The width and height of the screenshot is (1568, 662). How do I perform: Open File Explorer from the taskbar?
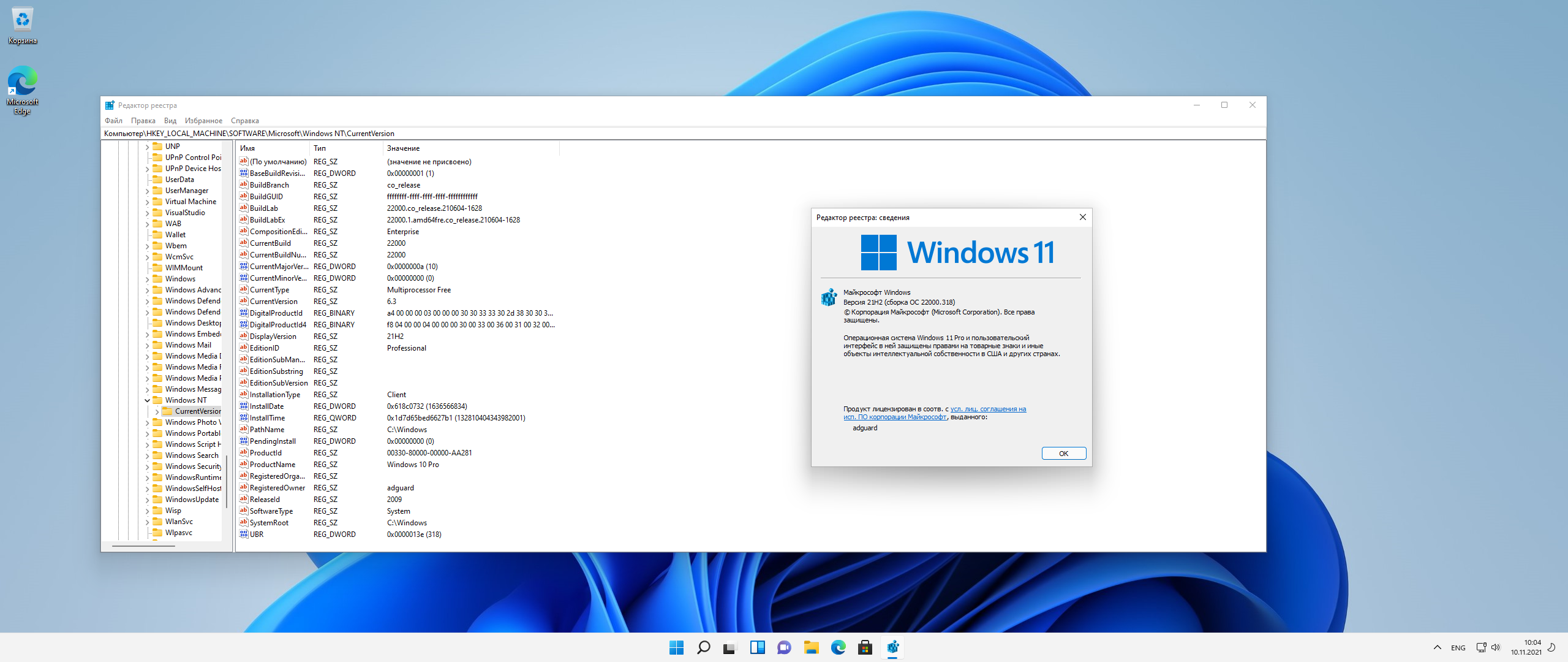(811, 647)
